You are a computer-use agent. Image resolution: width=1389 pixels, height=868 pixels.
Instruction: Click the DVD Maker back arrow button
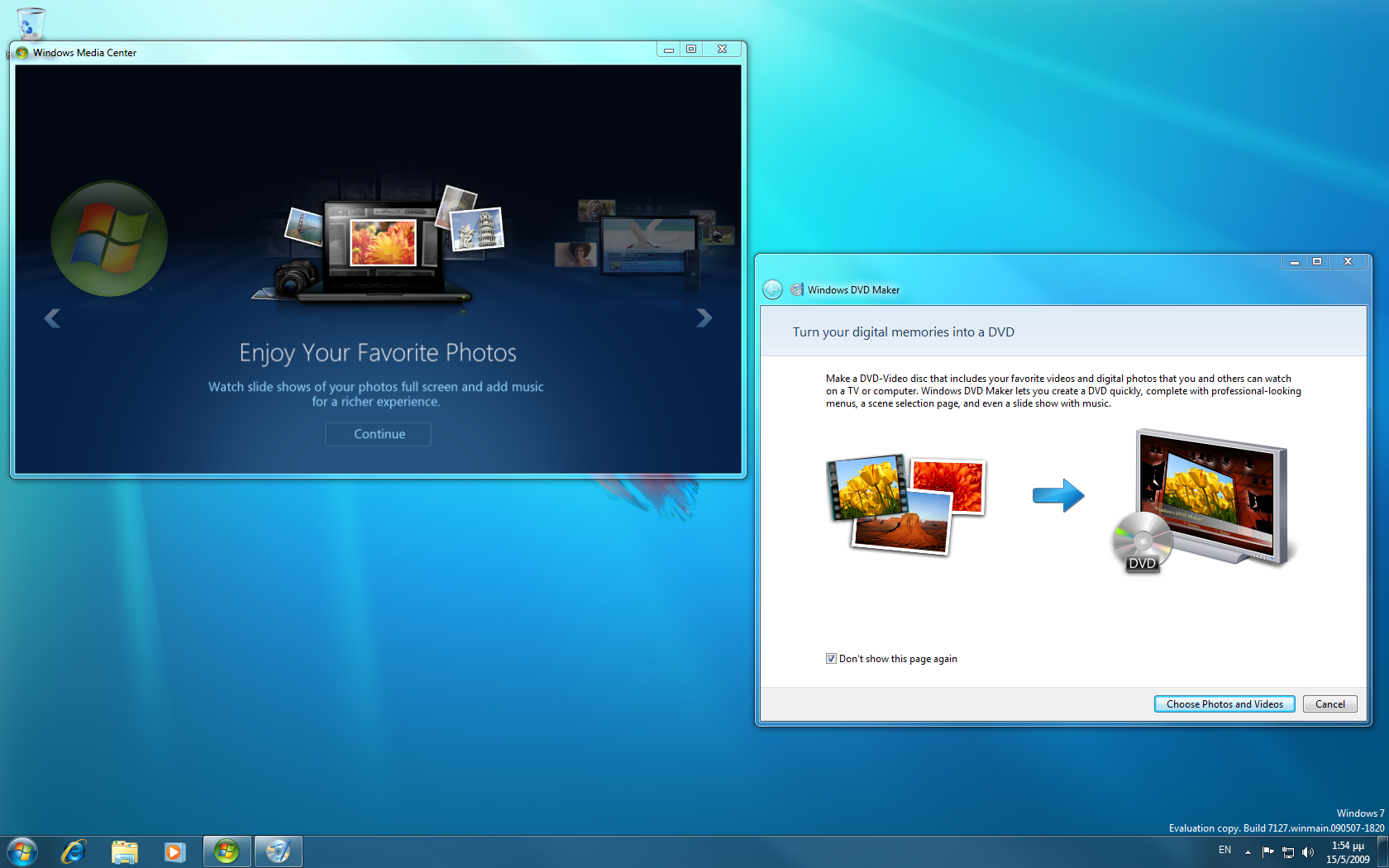[x=772, y=289]
